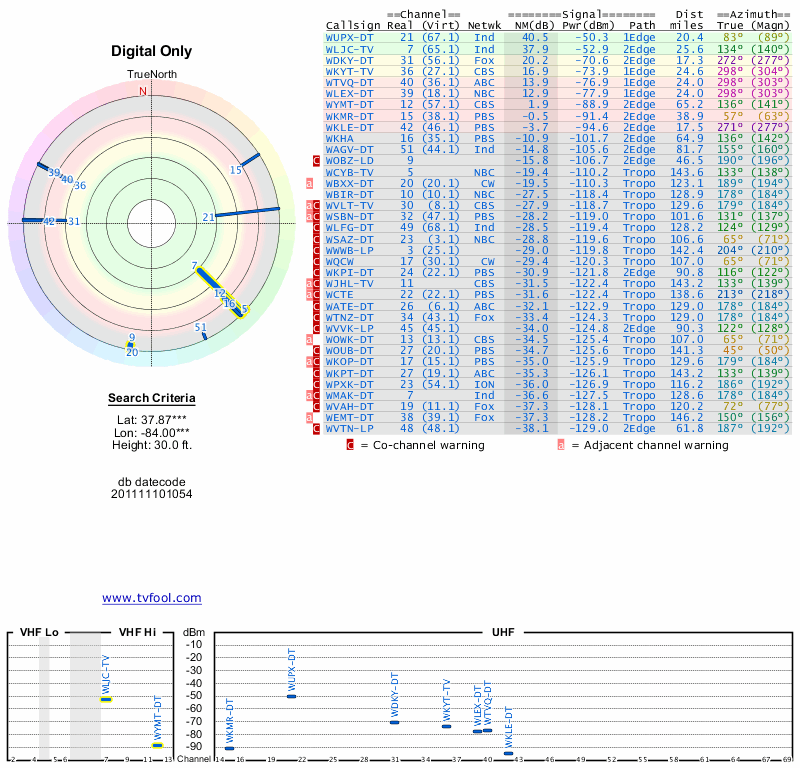Screen dimensions: 800x768
Task: Click the co-channel icon beside WVTN-LP
Action: click(317, 428)
